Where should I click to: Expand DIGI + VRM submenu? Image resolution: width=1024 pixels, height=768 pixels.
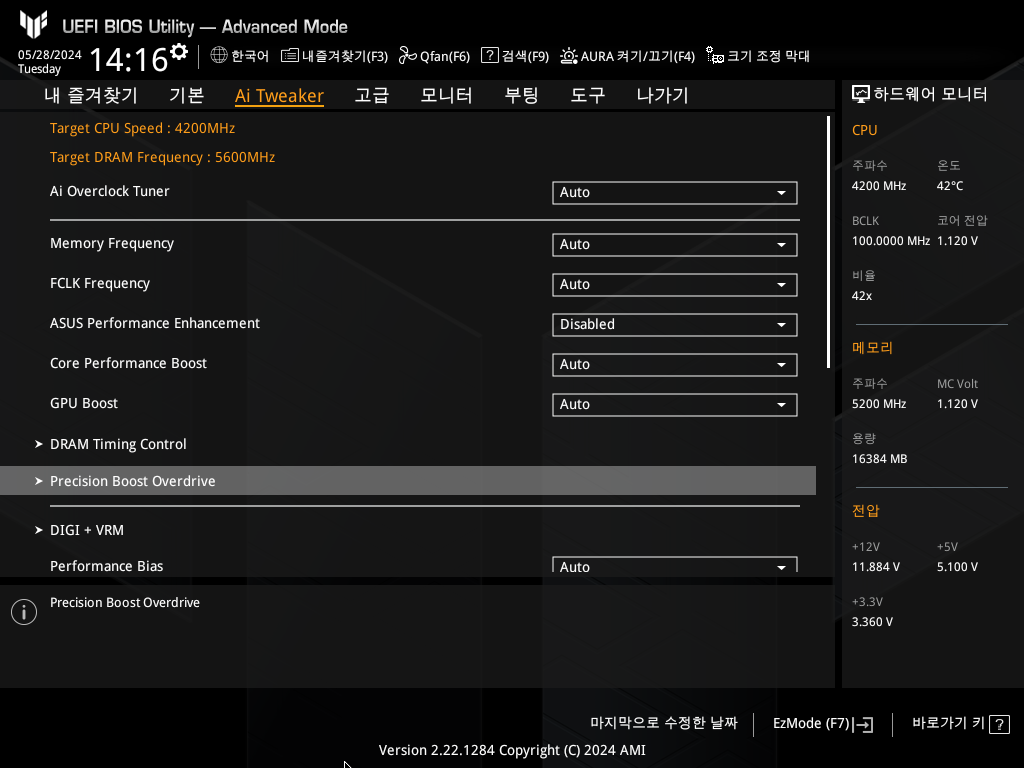tap(80, 530)
